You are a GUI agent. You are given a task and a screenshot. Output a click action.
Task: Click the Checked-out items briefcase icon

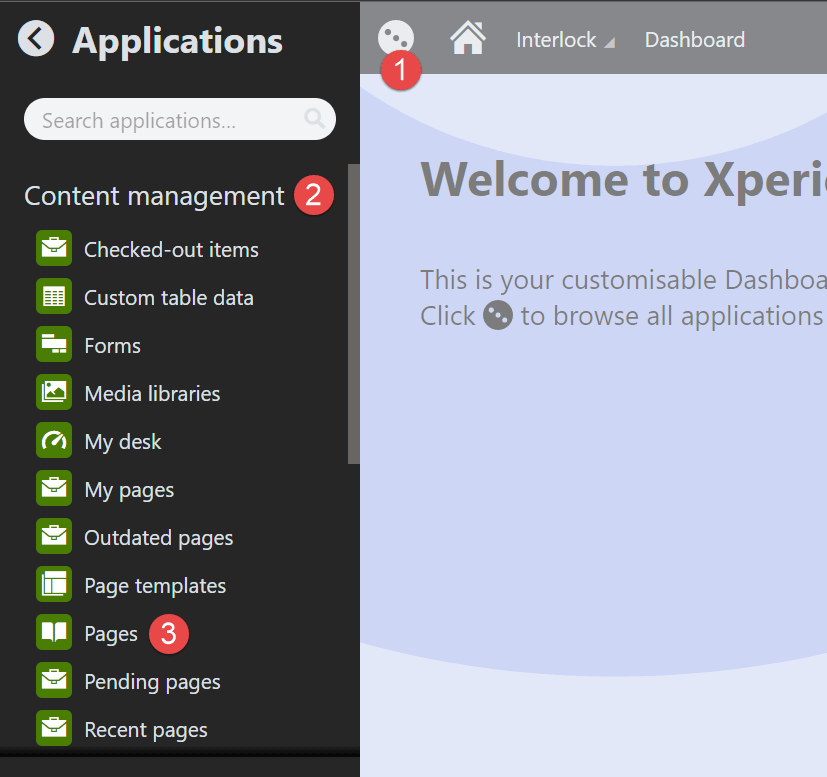click(x=54, y=248)
